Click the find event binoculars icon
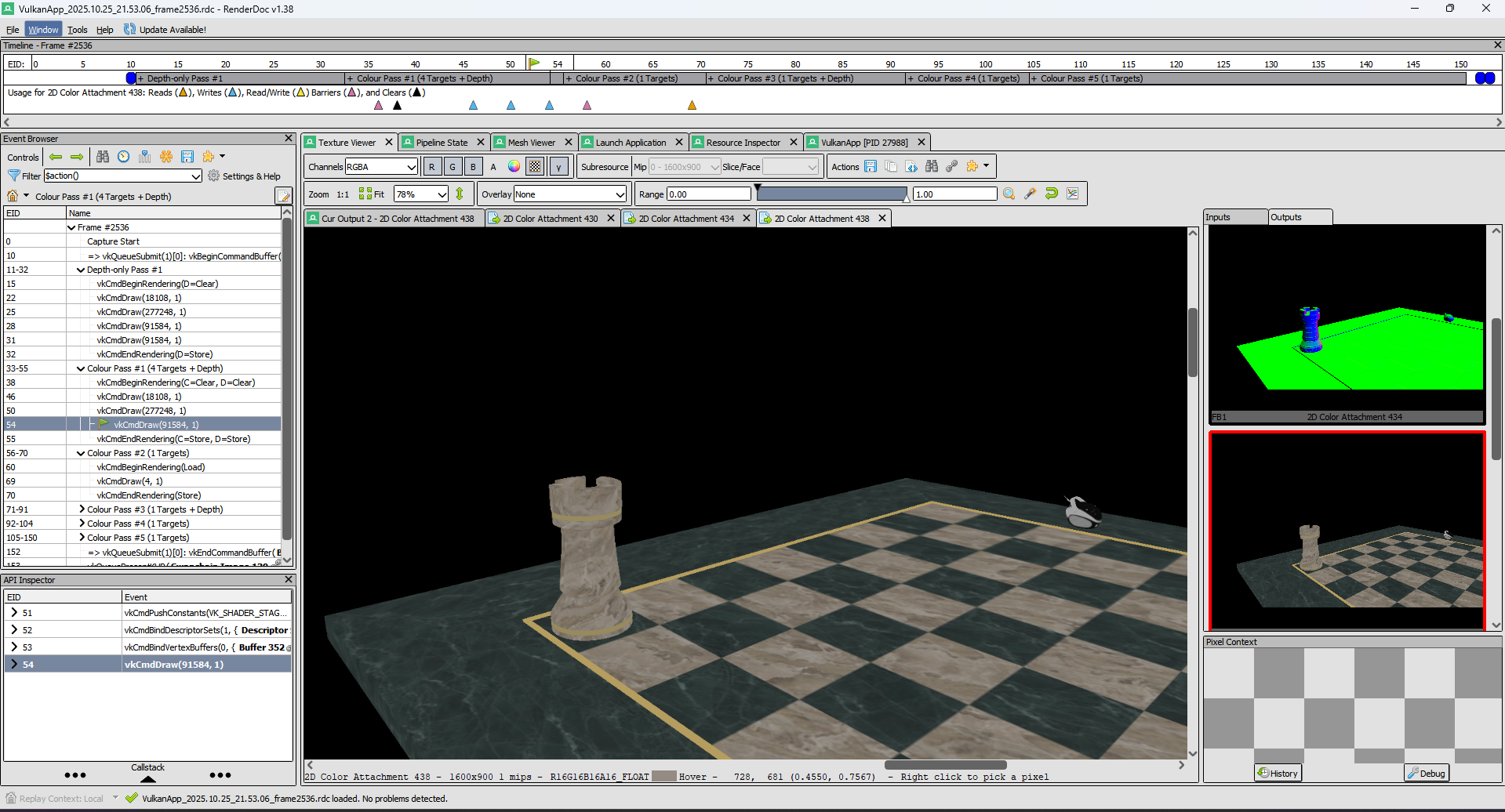1505x812 pixels. pos(103,157)
